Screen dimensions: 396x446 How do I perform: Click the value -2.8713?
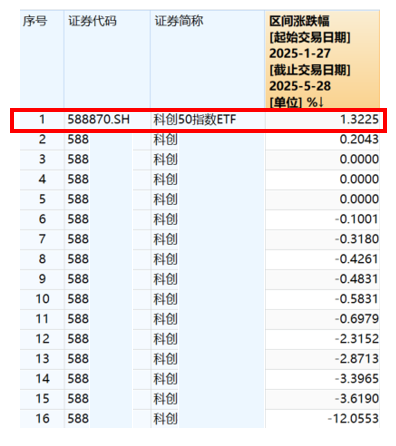[357, 359]
